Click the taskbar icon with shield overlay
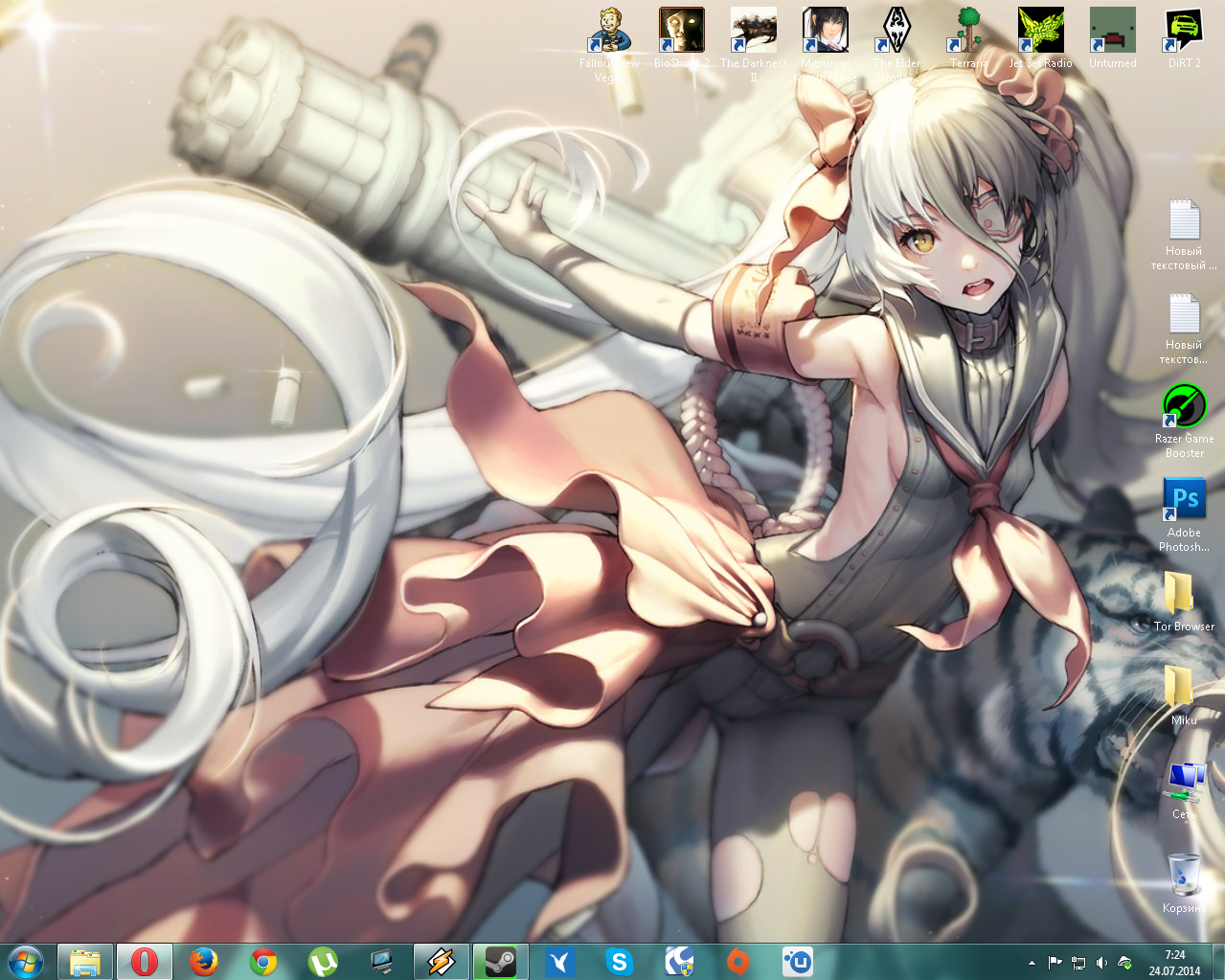The height and width of the screenshot is (980, 1225). click(x=679, y=961)
